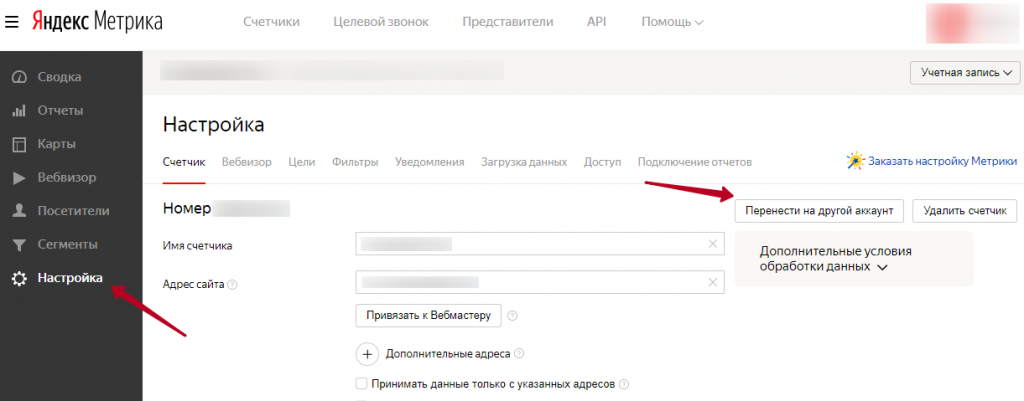
Task: Switch to the Фильтры tab
Action: point(355,162)
